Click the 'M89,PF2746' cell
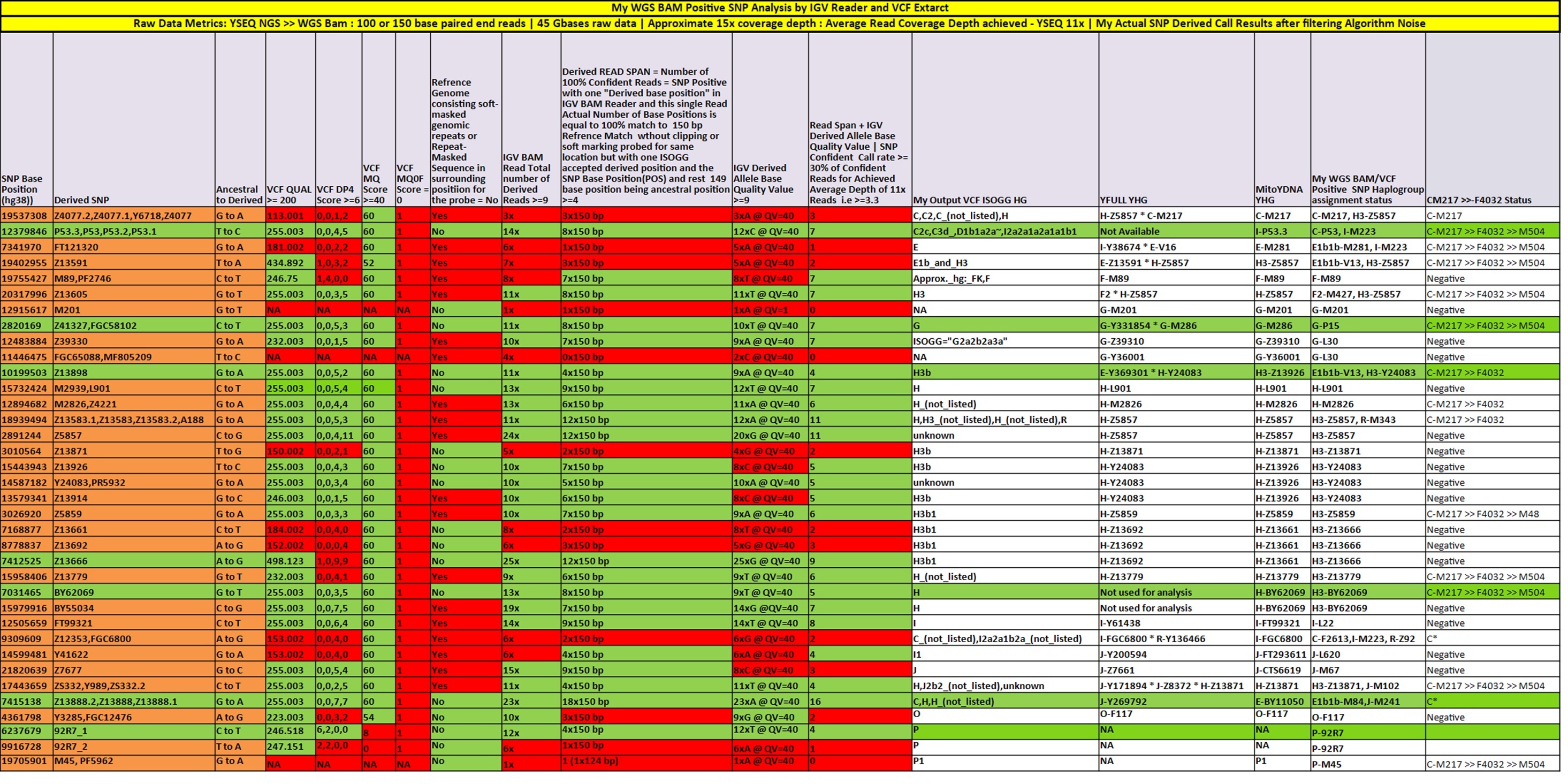Viewport: 1568px width, 784px height. point(134,278)
